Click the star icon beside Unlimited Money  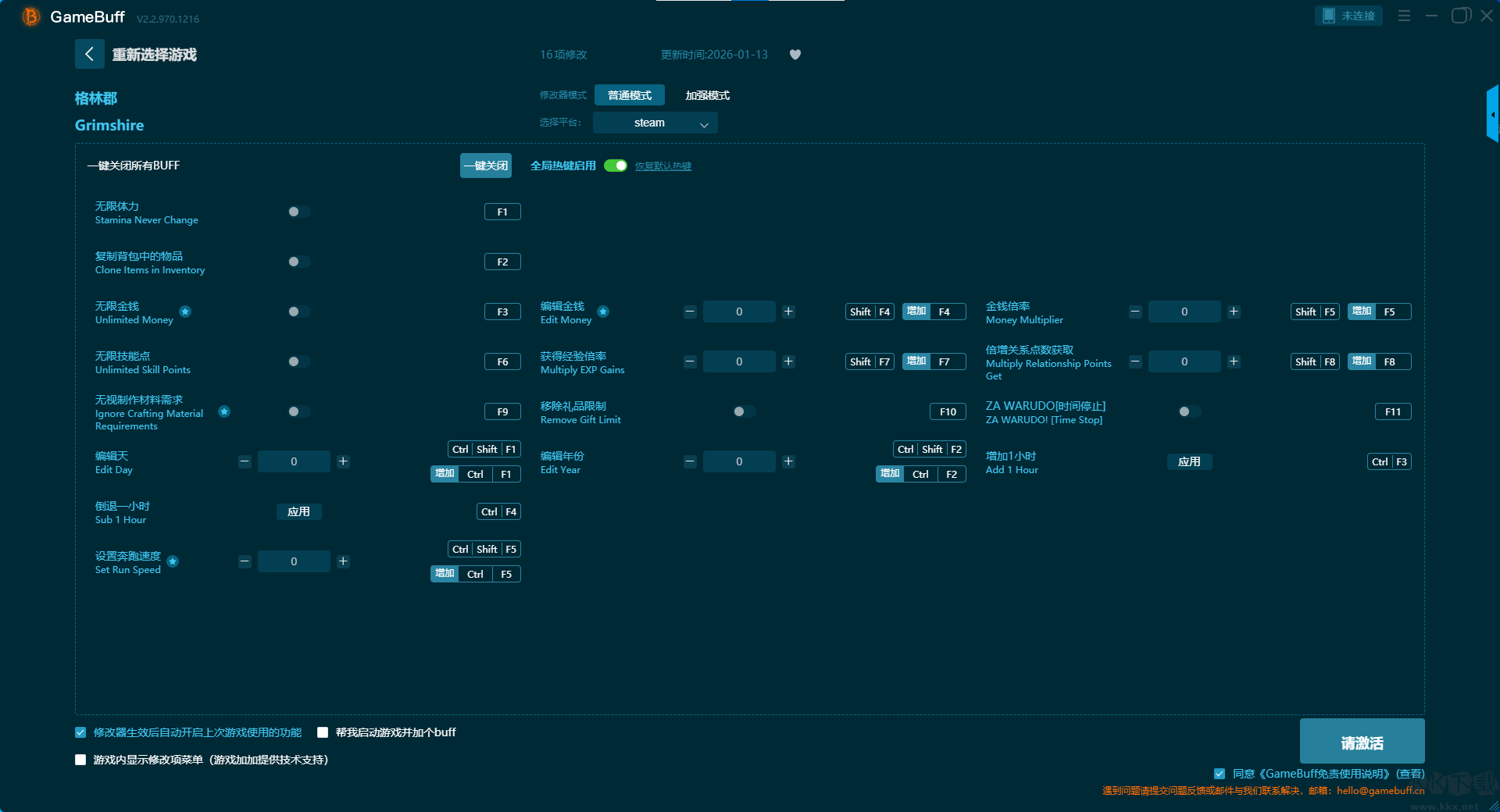point(185,312)
